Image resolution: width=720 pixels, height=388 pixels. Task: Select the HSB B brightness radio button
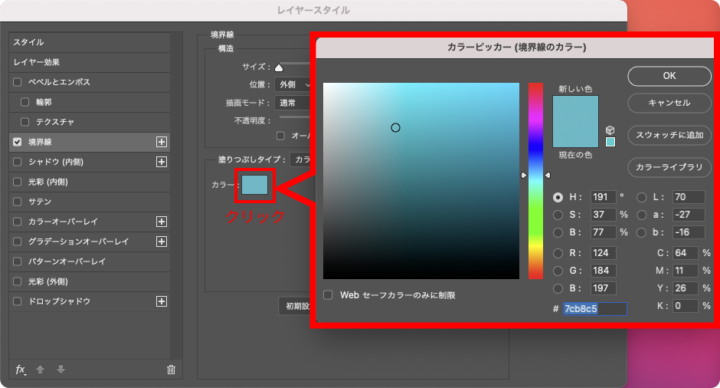tap(558, 232)
